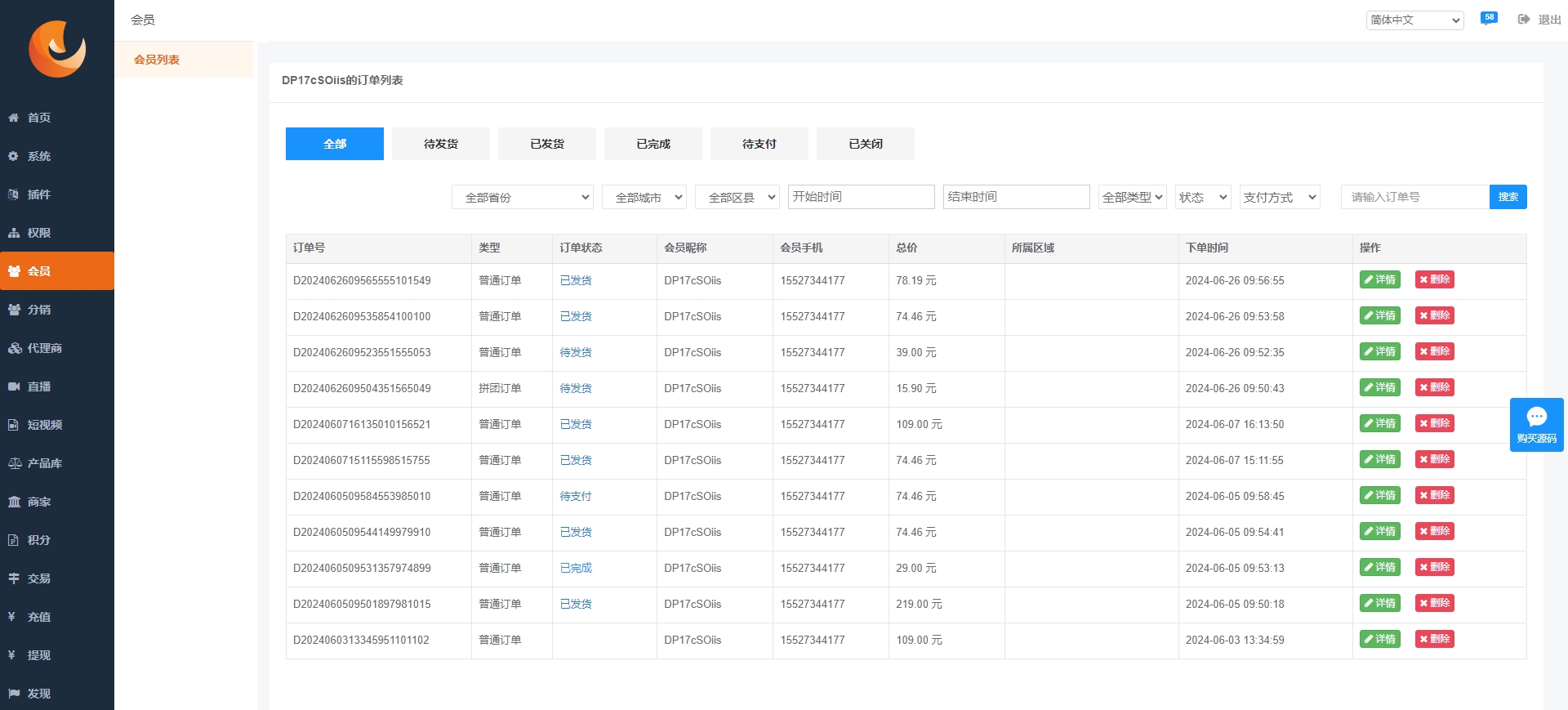This screenshot has height=710, width=1568.
Task: View 详情 for the 2024-06-07 16:13:50 order
Action: pos(1379,423)
